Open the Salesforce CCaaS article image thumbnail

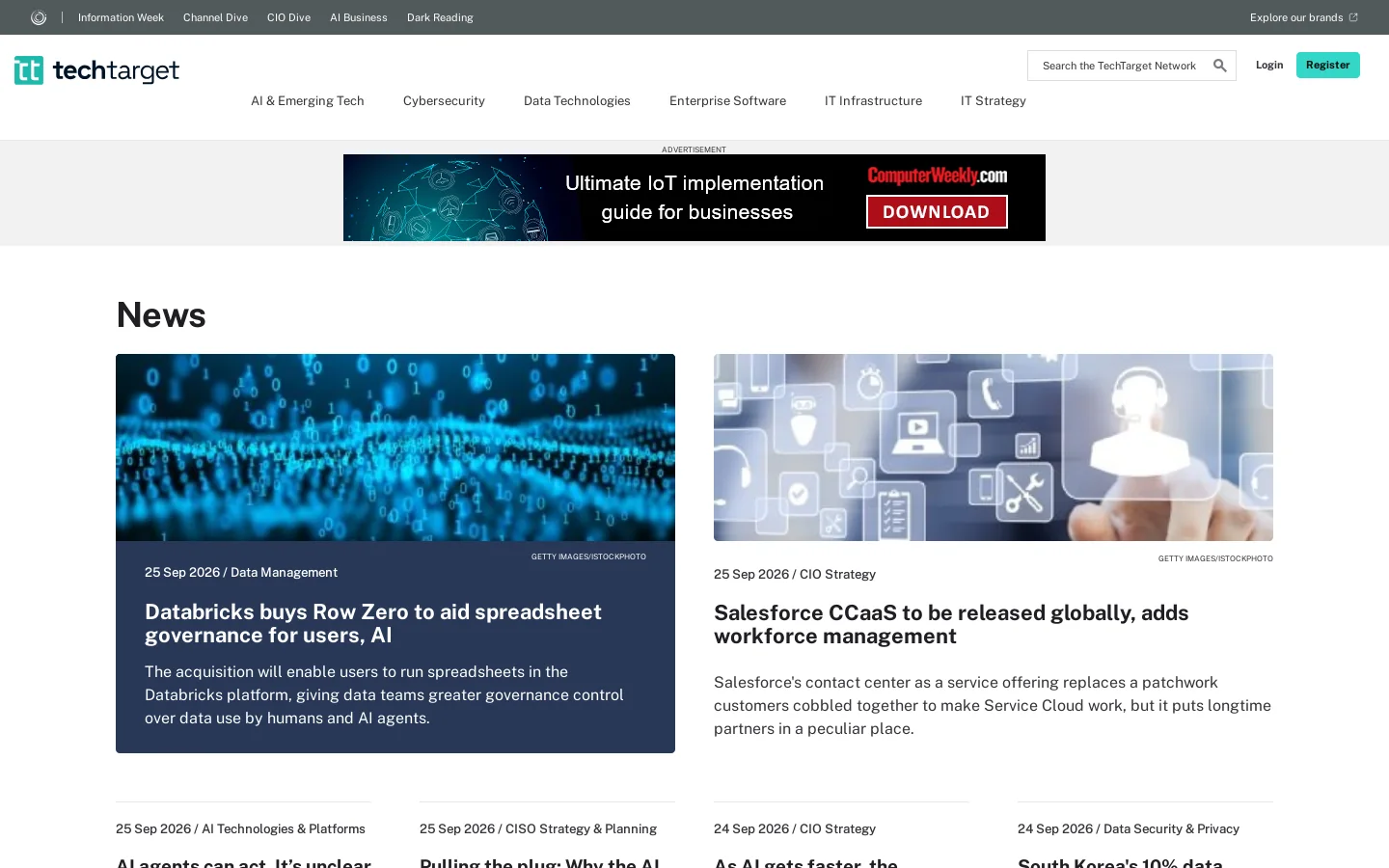tap(994, 448)
